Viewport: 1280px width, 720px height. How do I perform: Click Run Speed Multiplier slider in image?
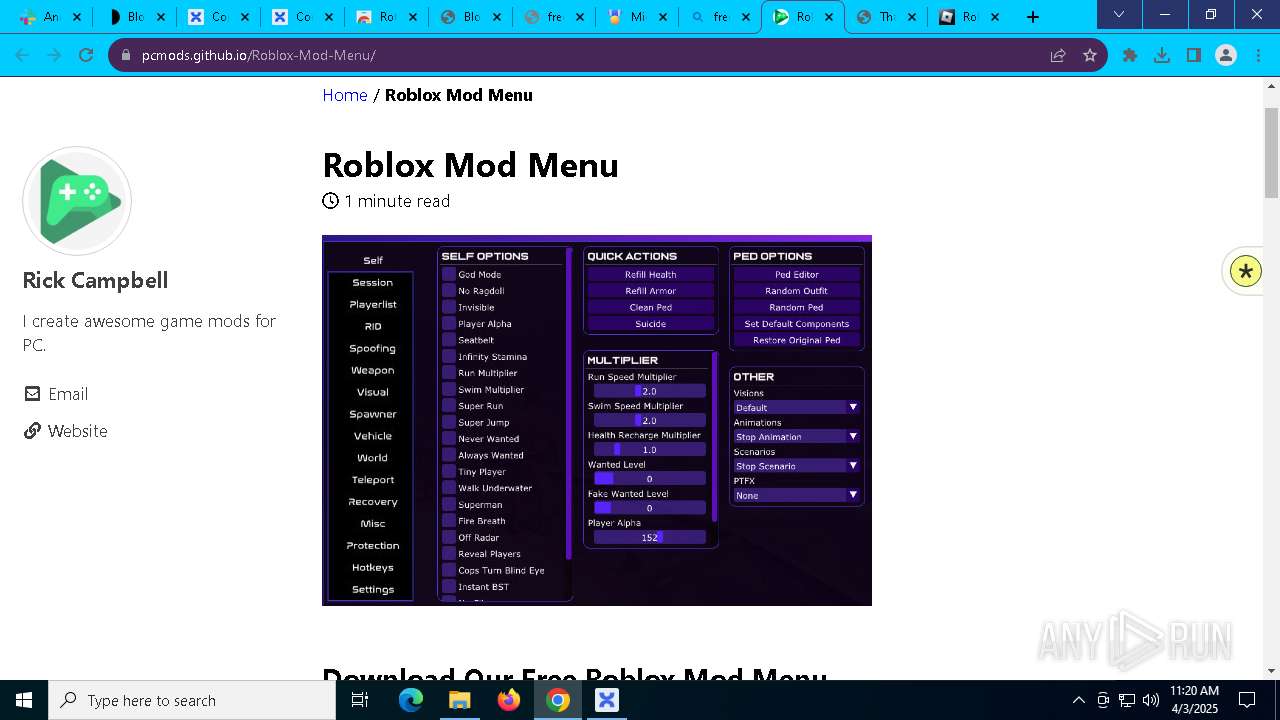pos(649,391)
